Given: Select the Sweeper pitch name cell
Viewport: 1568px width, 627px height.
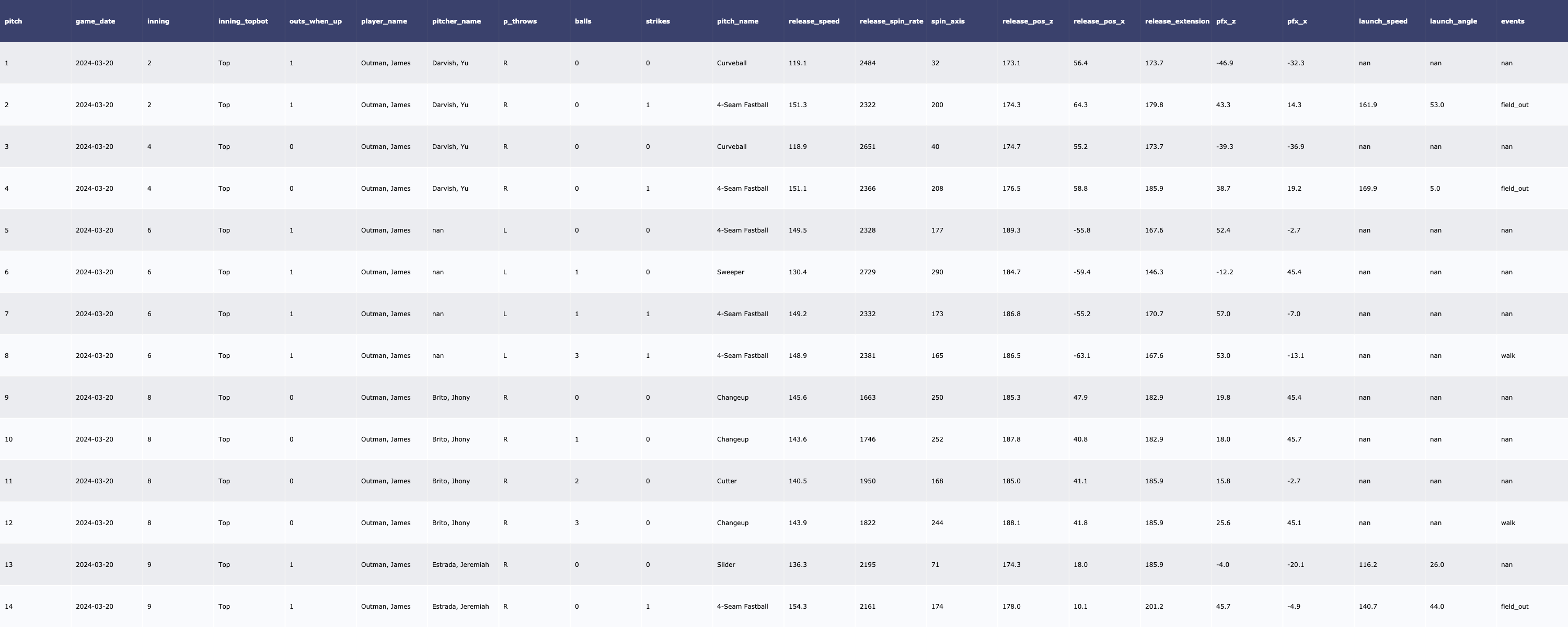Looking at the screenshot, I should click(x=730, y=272).
